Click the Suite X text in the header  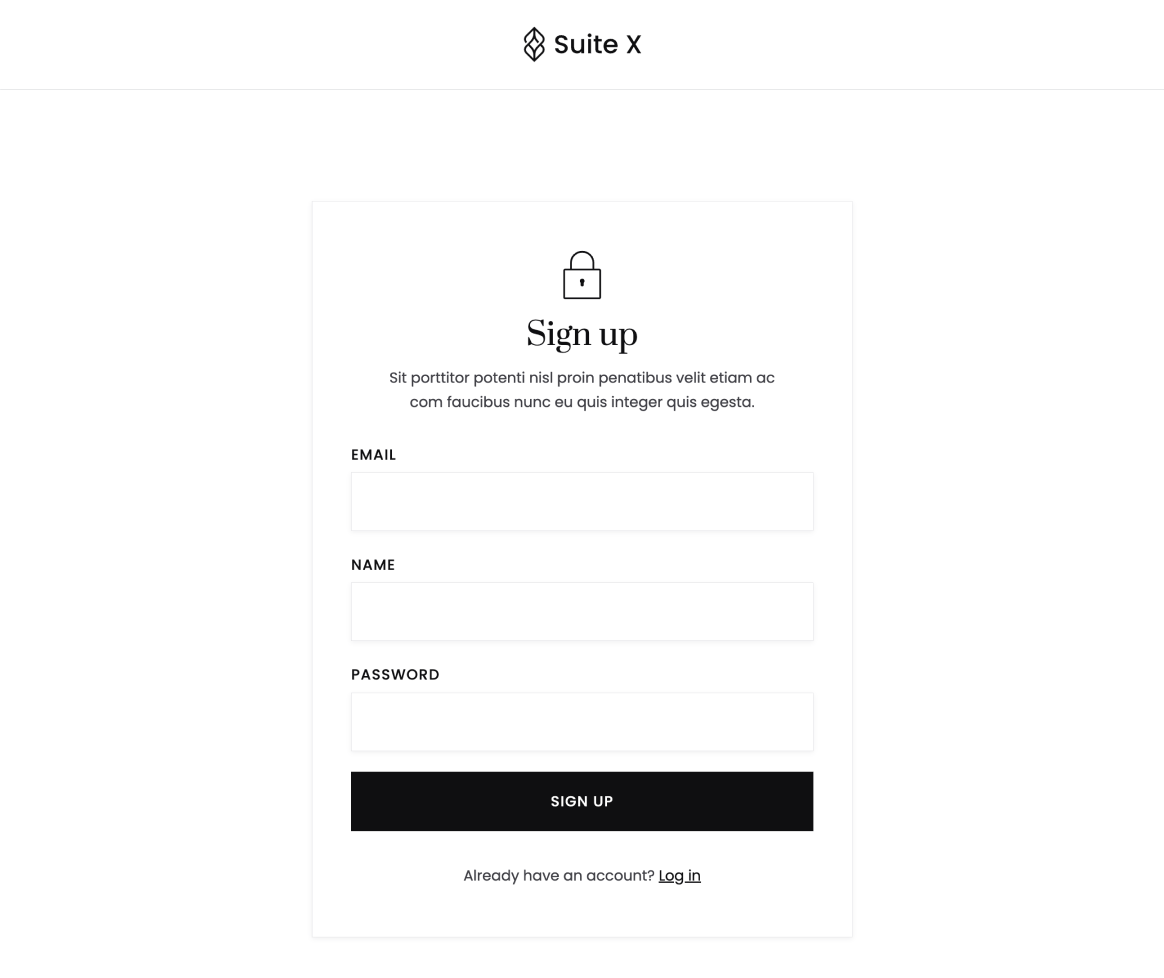pos(597,44)
